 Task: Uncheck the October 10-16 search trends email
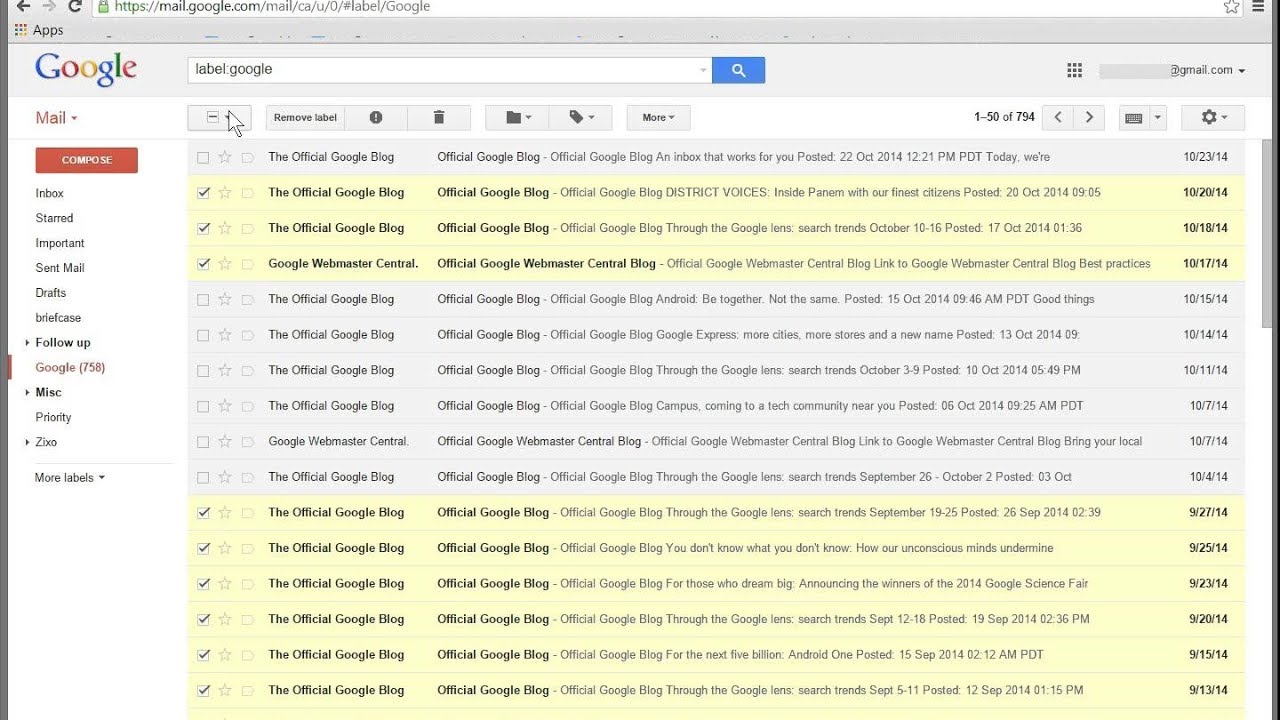click(x=203, y=228)
